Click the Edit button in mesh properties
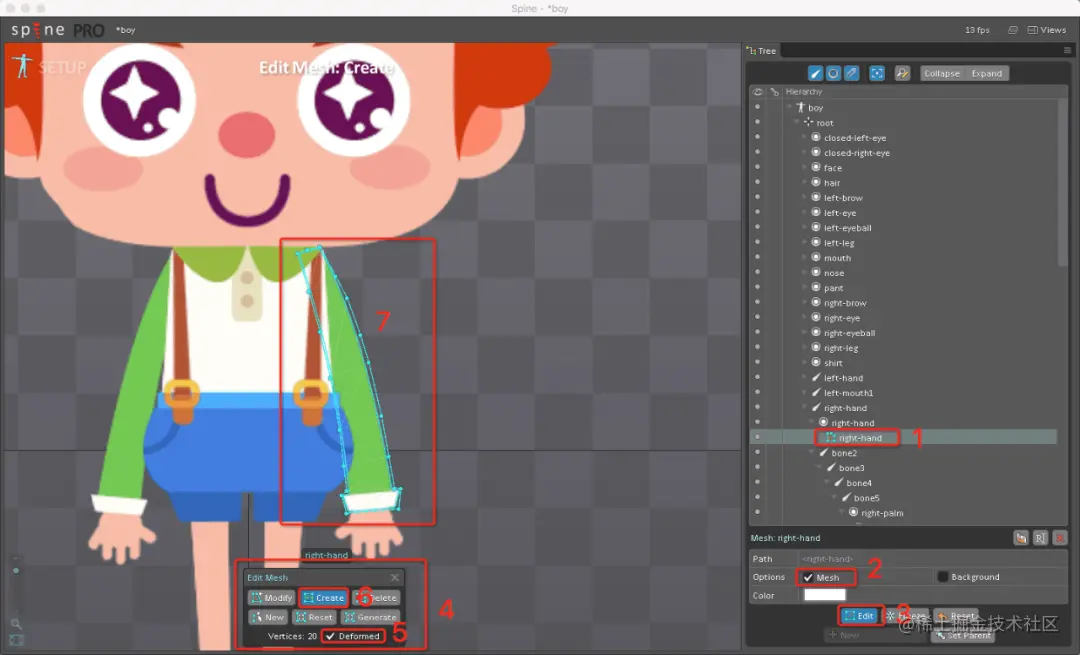1080x655 pixels. pyautogui.click(x=860, y=616)
